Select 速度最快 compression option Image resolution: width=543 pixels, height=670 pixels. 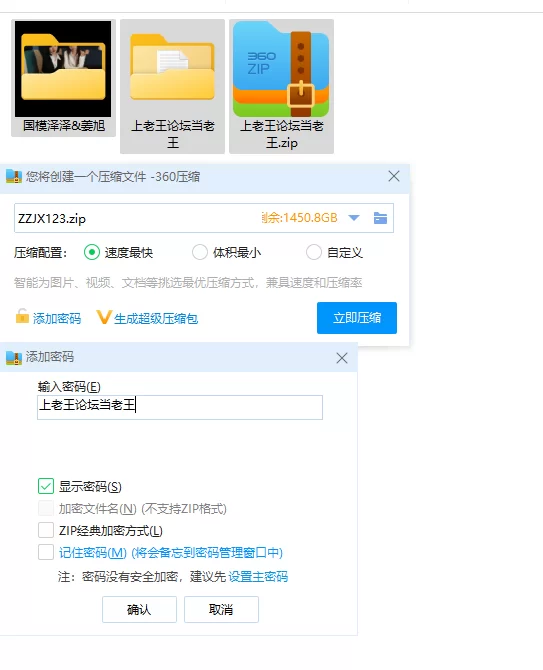(92, 253)
